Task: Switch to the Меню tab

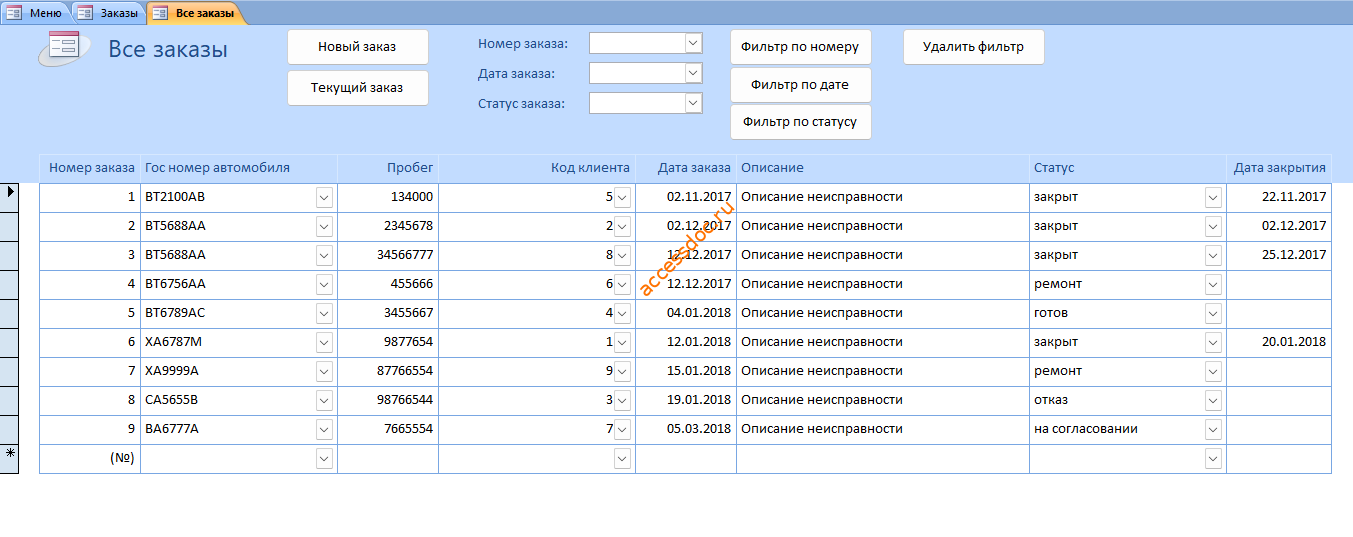Action: 35,13
